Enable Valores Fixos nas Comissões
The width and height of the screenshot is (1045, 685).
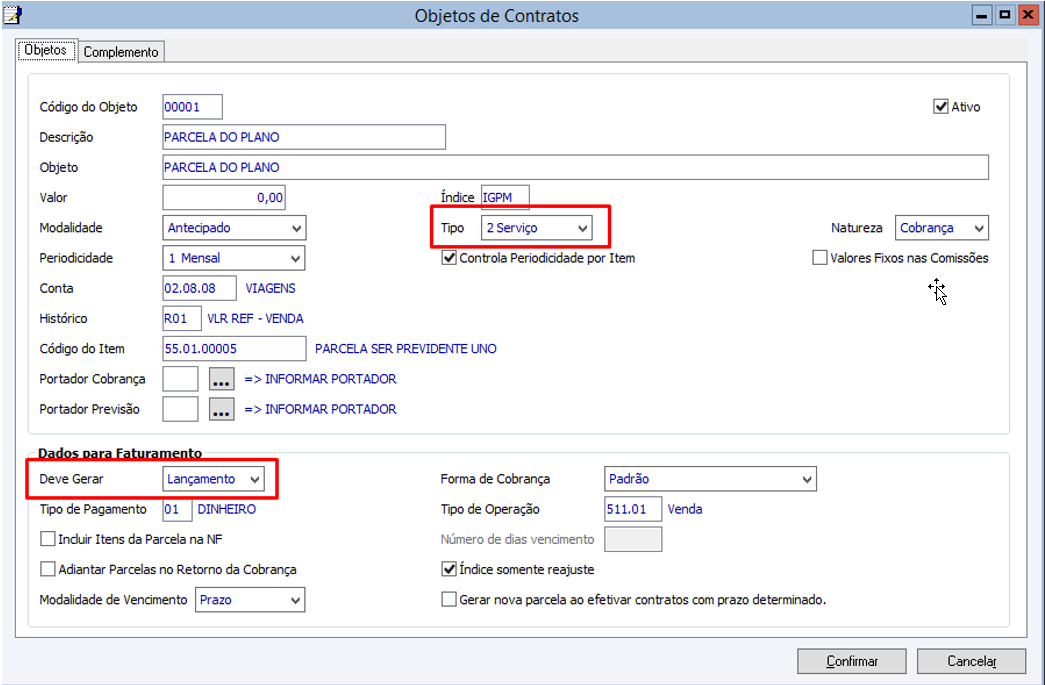pos(820,258)
